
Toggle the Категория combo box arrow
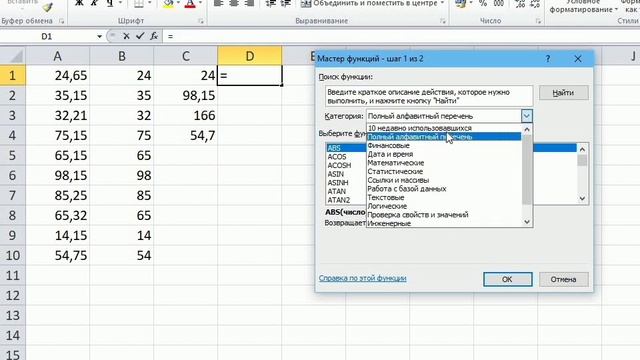pyautogui.click(x=527, y=116)
